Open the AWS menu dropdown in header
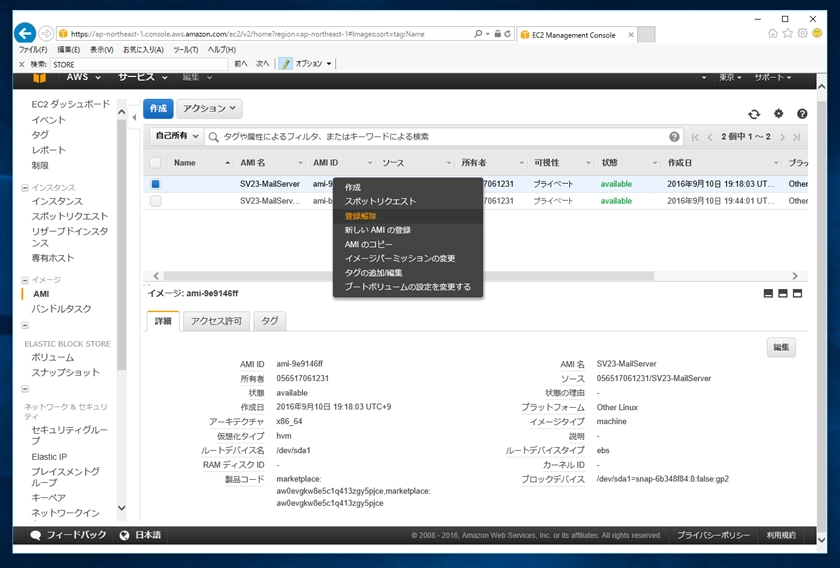 [84, 78]
